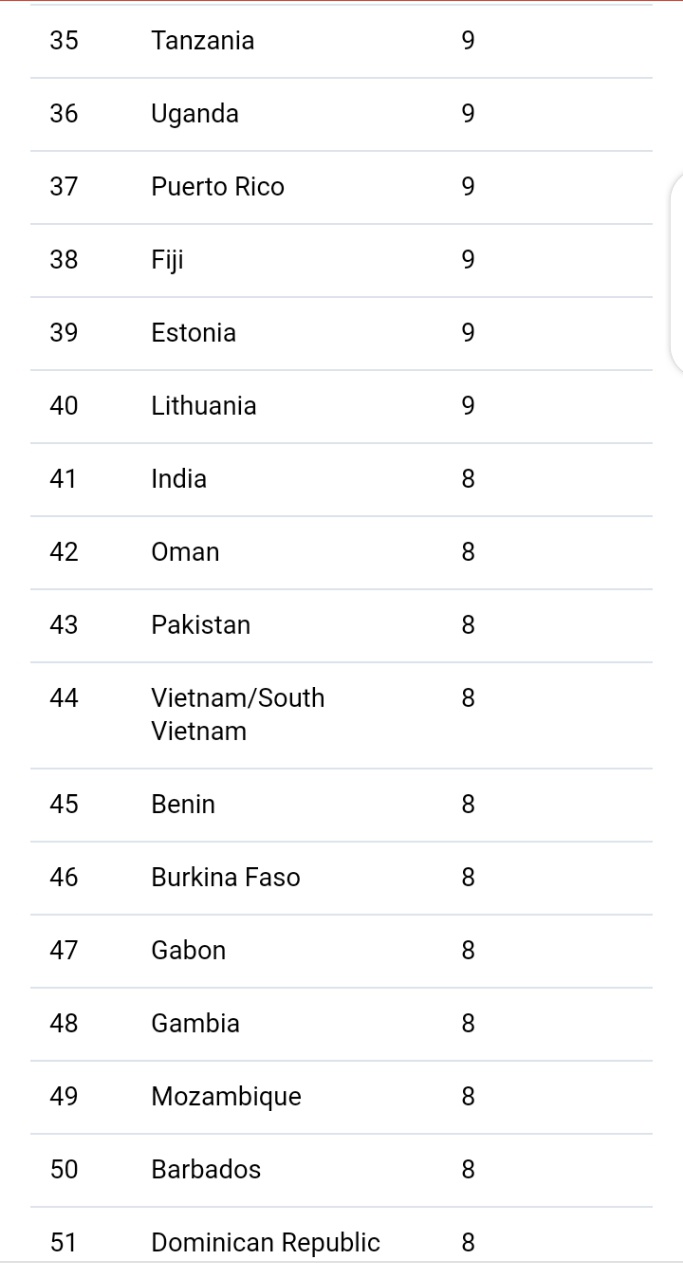Click the Pakistan entry
This screenshot has width=683, height=1263.
click(x=201, y=625)
